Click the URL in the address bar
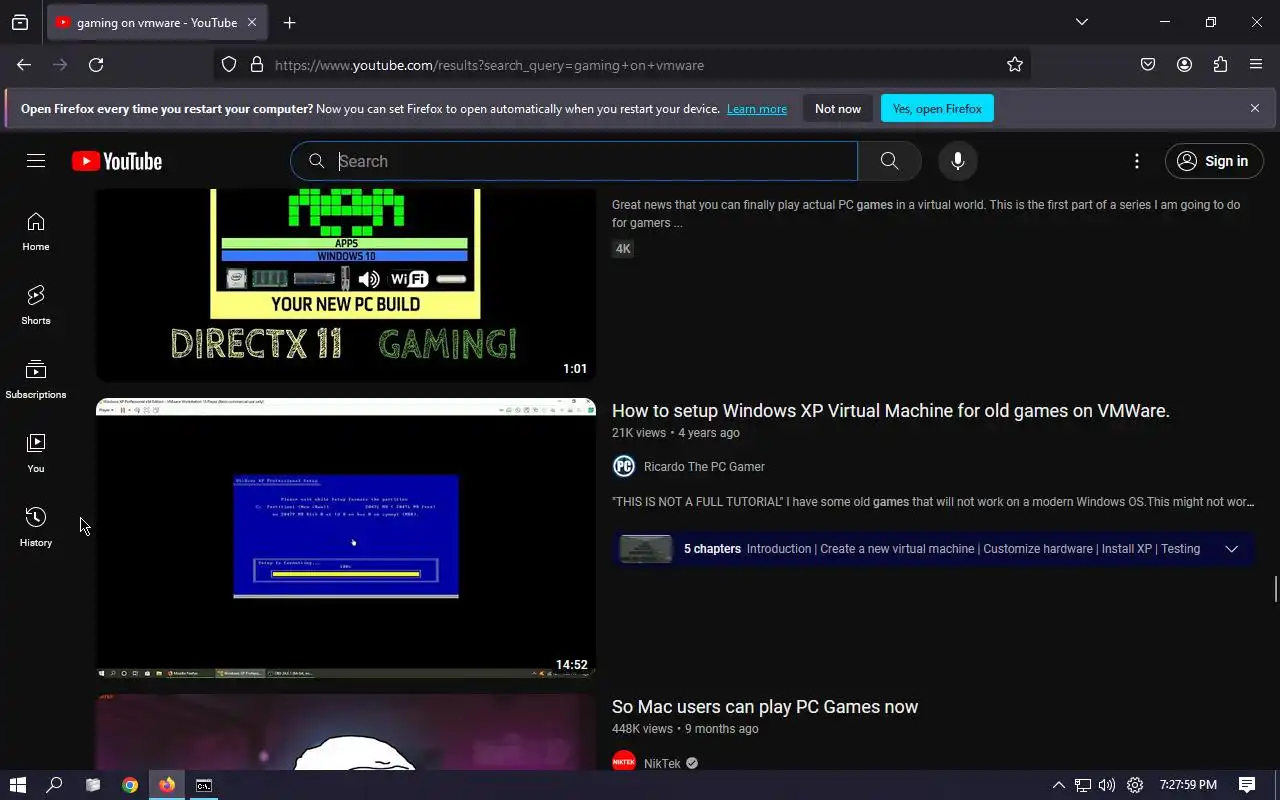 pyautogui.click(x=489, y=65)
